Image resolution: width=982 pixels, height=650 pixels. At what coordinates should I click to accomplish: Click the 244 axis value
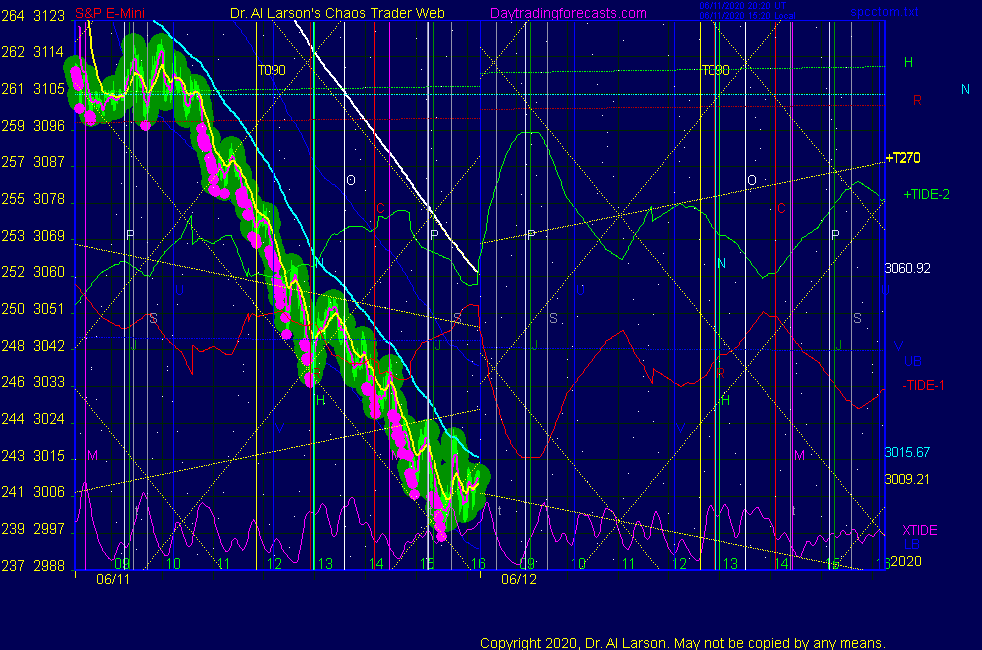coord(13,418)
